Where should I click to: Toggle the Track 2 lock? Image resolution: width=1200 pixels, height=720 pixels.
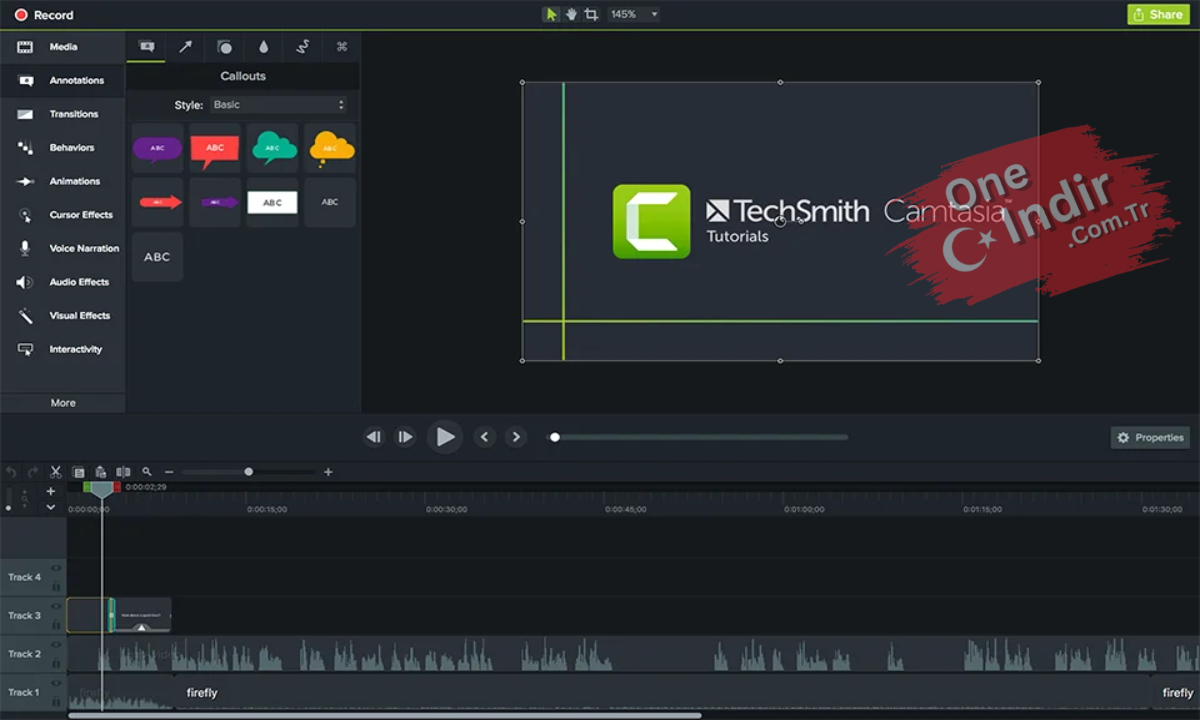(x=56, y=664)
